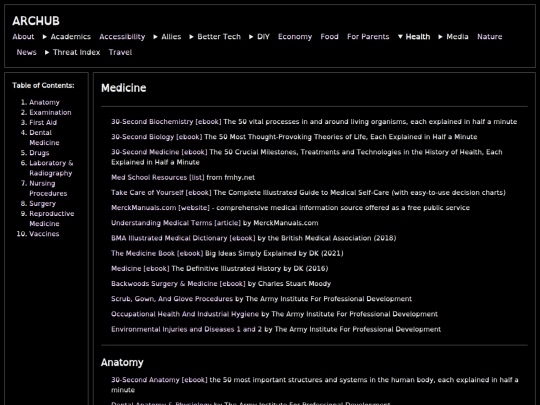This screenshot has height=405, width=540.
Task: Open the Nature nav item
Action: (x=490, y=37)
